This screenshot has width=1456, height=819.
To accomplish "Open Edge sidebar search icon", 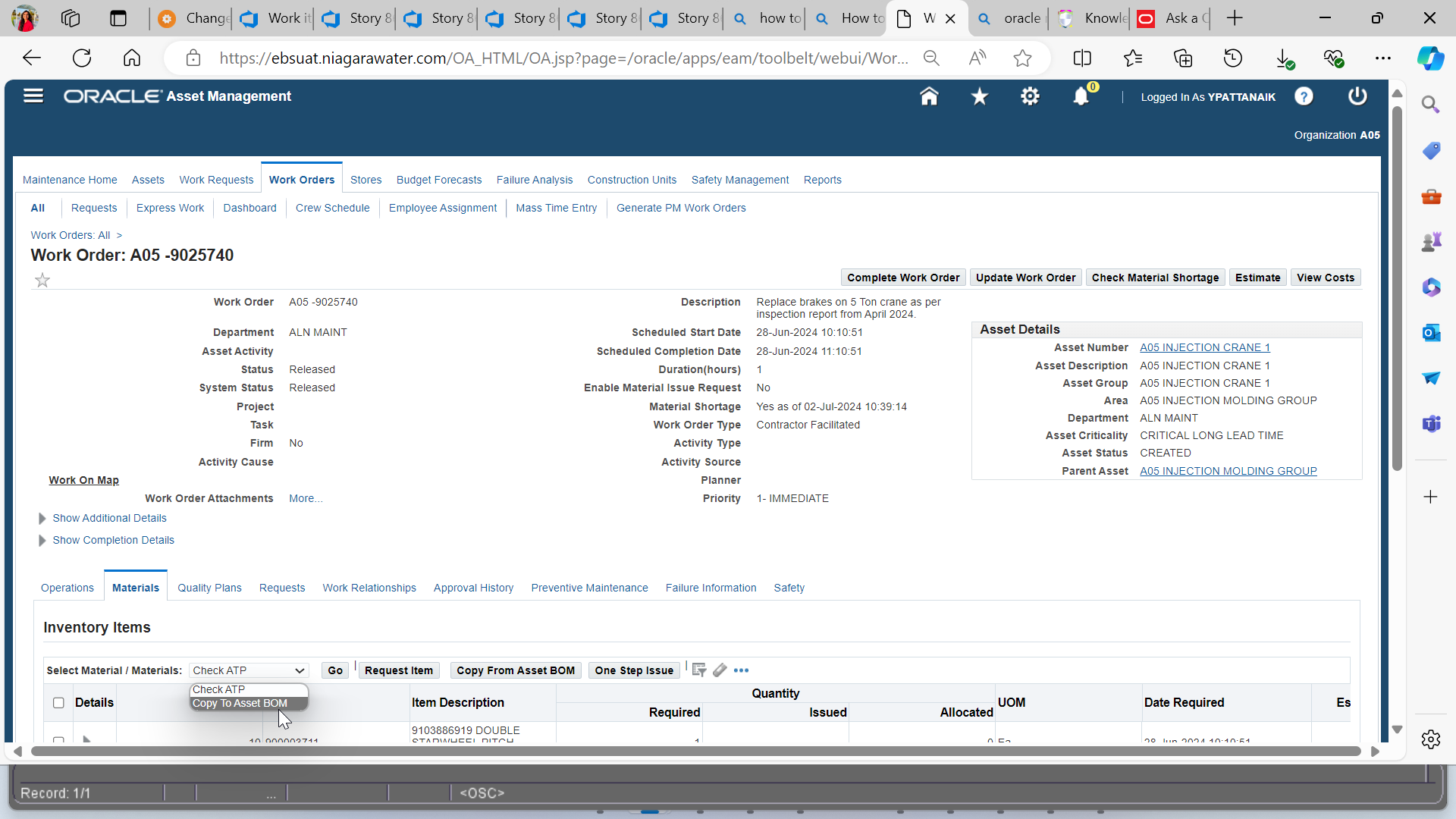I will click(1431, 105).
